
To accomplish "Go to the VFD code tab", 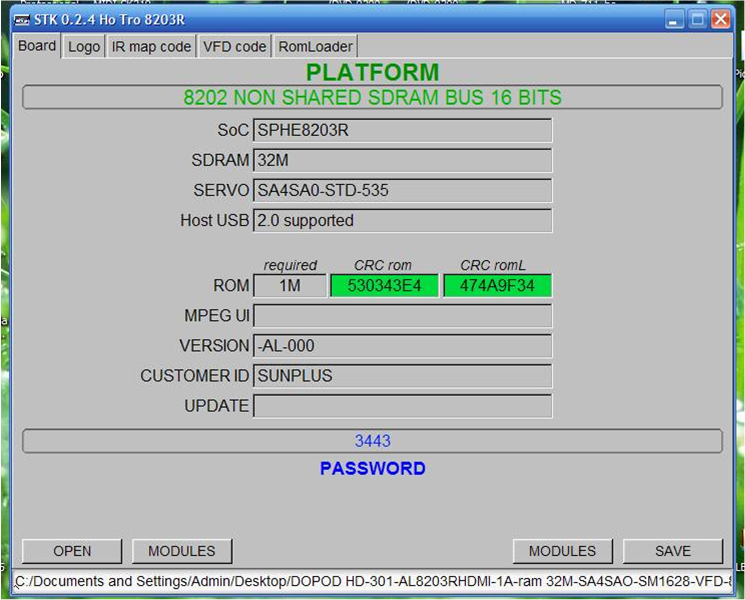I will coord(234,47).
